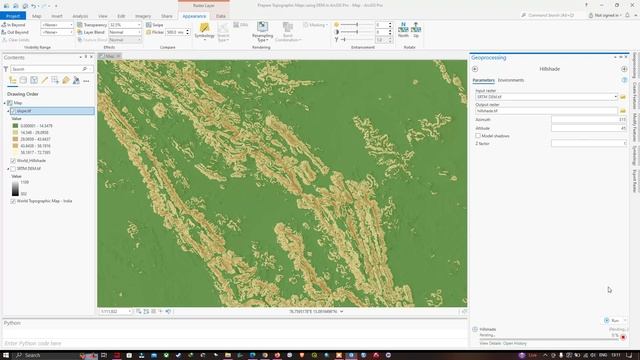Screen dimensions: 640x360
Task: Click the taskbar Search box
Action: pos(56,355)
